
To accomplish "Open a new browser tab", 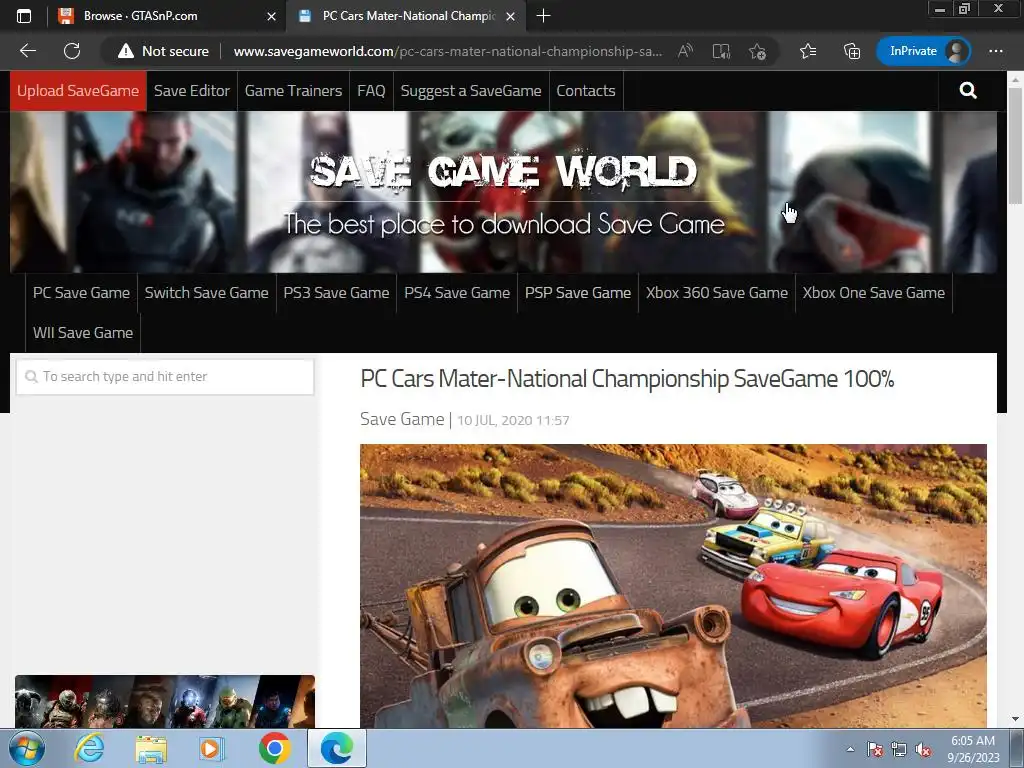I will pyautogui.click(x=543, y=16).
